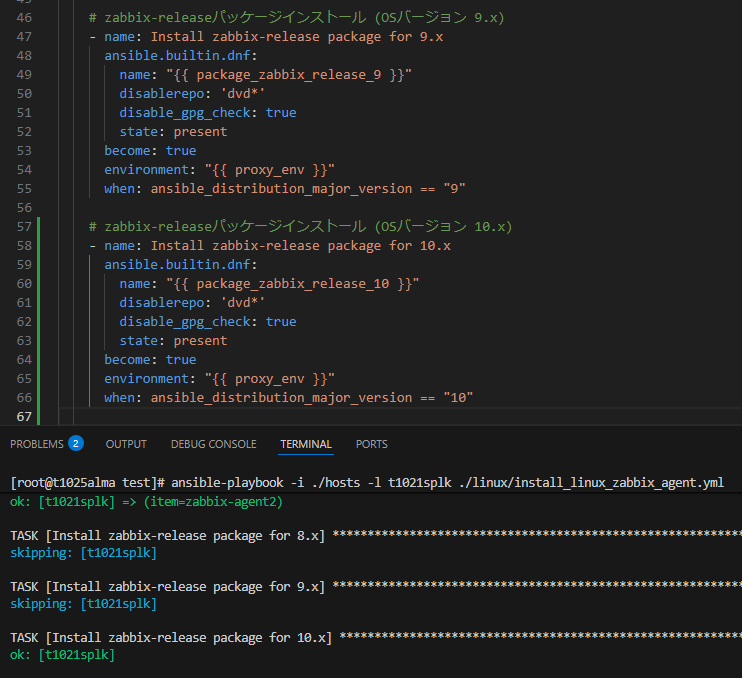Click 'package_zabbix_release_9' variable on line 49
Viewport: 742px width, 678px height.
tap(289, 75)
